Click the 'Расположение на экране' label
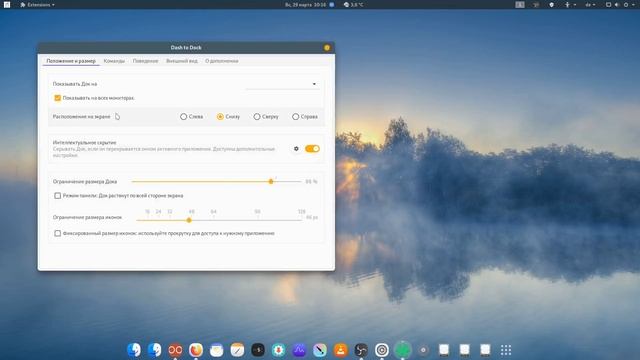This screenshot has width=640, height=360. click(82, 117)
